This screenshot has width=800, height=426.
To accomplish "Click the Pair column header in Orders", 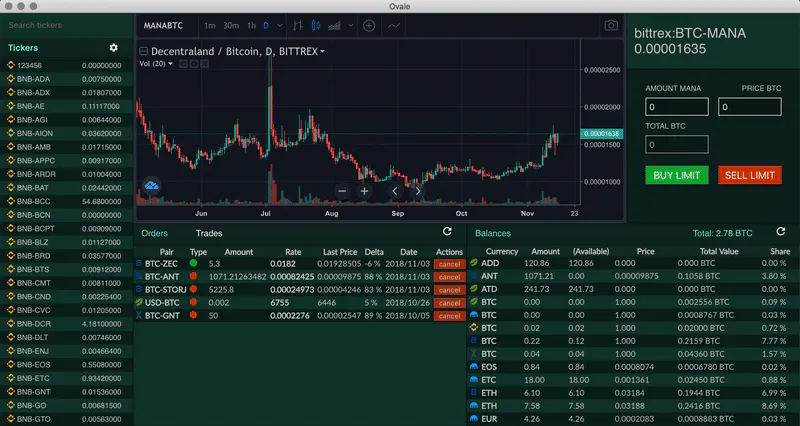I will coord(166,252).
